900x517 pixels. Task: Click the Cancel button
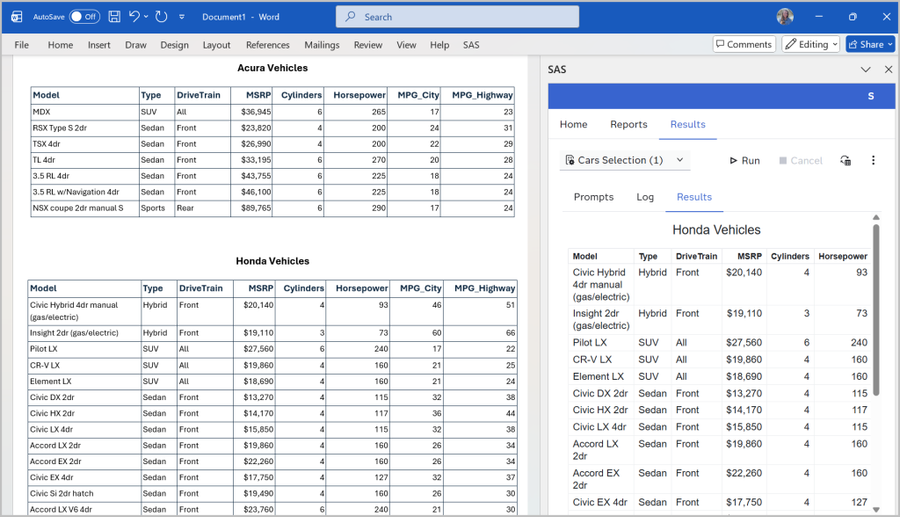click(801, 161)
